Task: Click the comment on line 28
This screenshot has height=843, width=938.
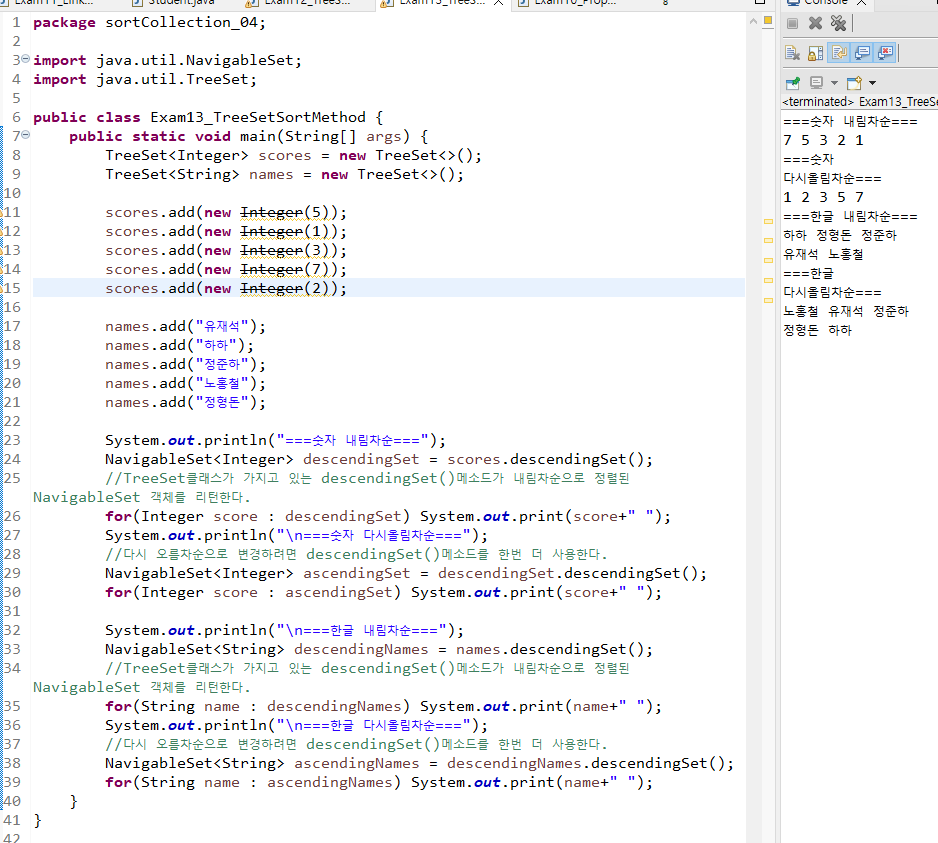Action: point(357,555)
